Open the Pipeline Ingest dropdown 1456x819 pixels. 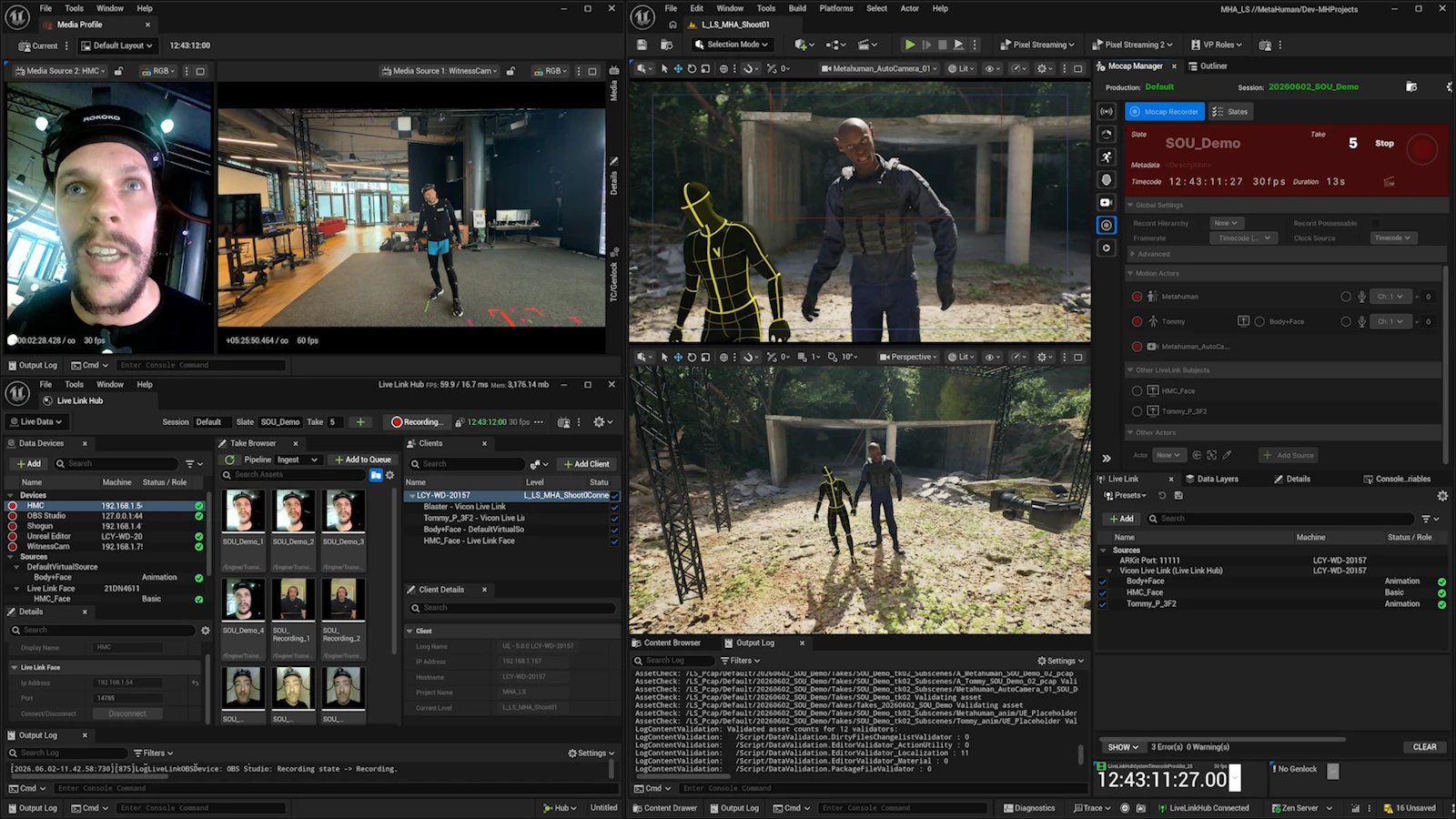[x=298, y=460]
